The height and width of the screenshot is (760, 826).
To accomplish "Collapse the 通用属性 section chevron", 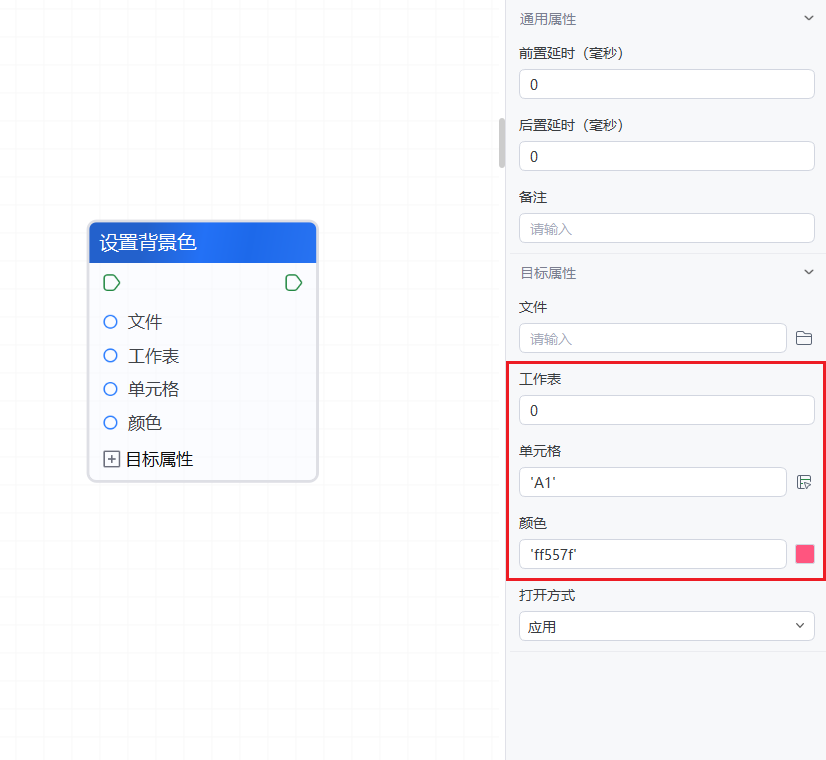I will (808, 18).
